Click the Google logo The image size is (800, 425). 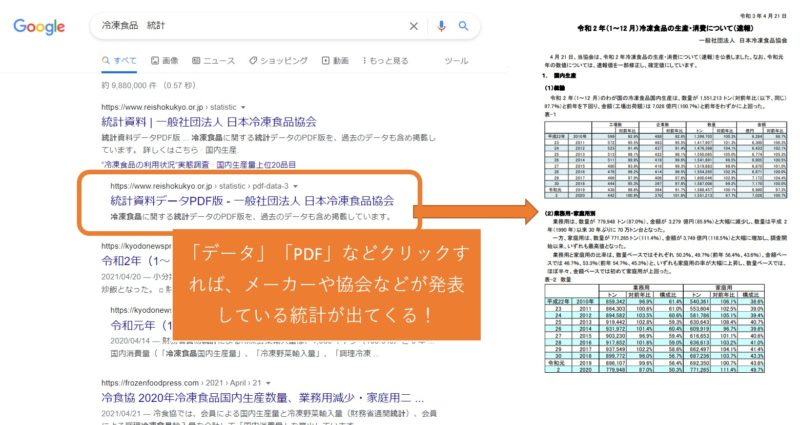pyautogui.click(x=39, y=27)
